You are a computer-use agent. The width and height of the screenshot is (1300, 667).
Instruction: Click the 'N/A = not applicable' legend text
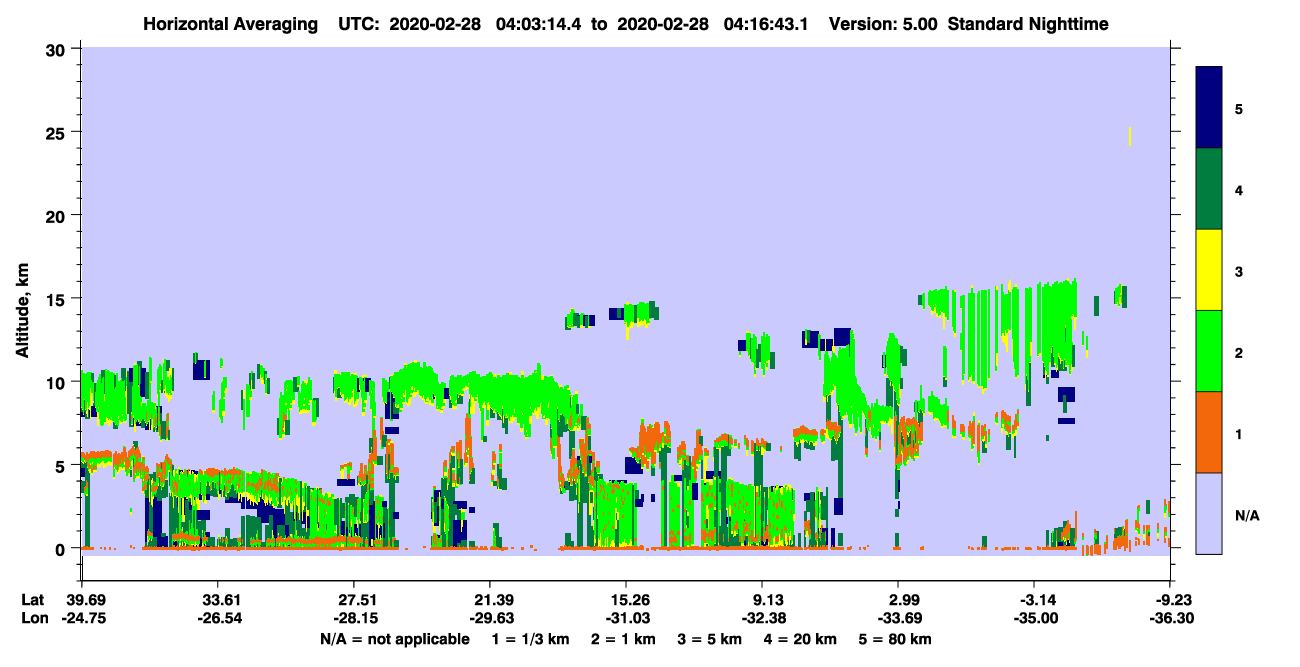coord(394,639)
